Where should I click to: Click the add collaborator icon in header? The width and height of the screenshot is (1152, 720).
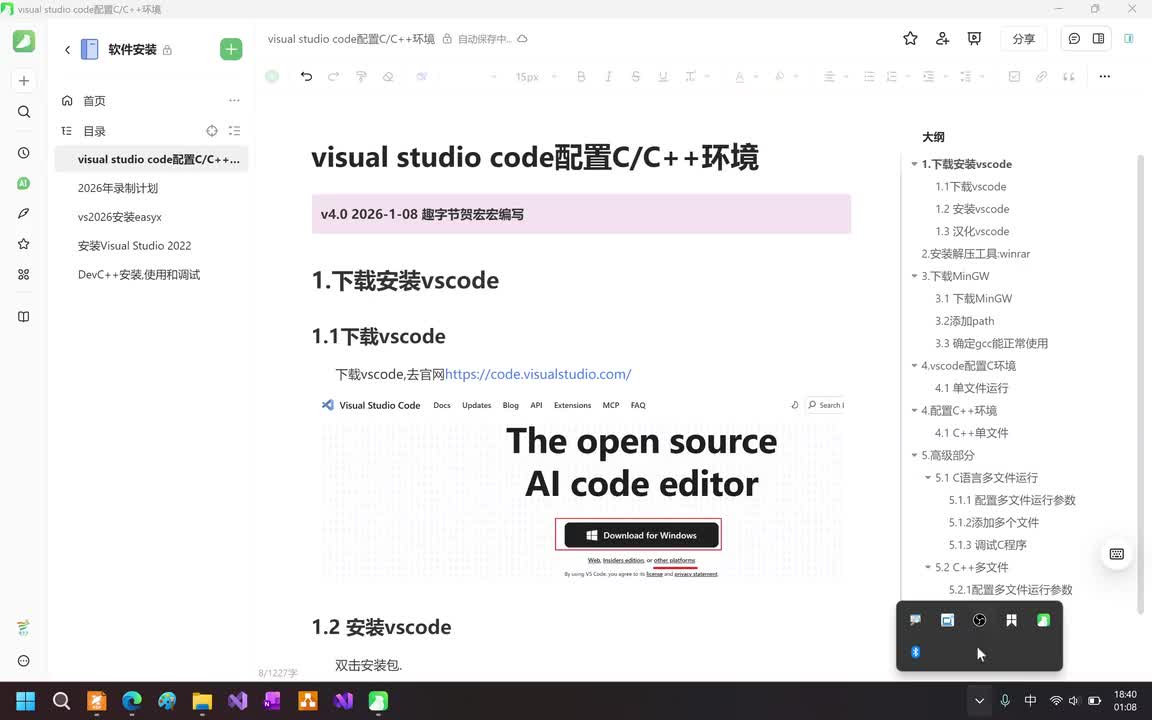(x=943, y=39)
